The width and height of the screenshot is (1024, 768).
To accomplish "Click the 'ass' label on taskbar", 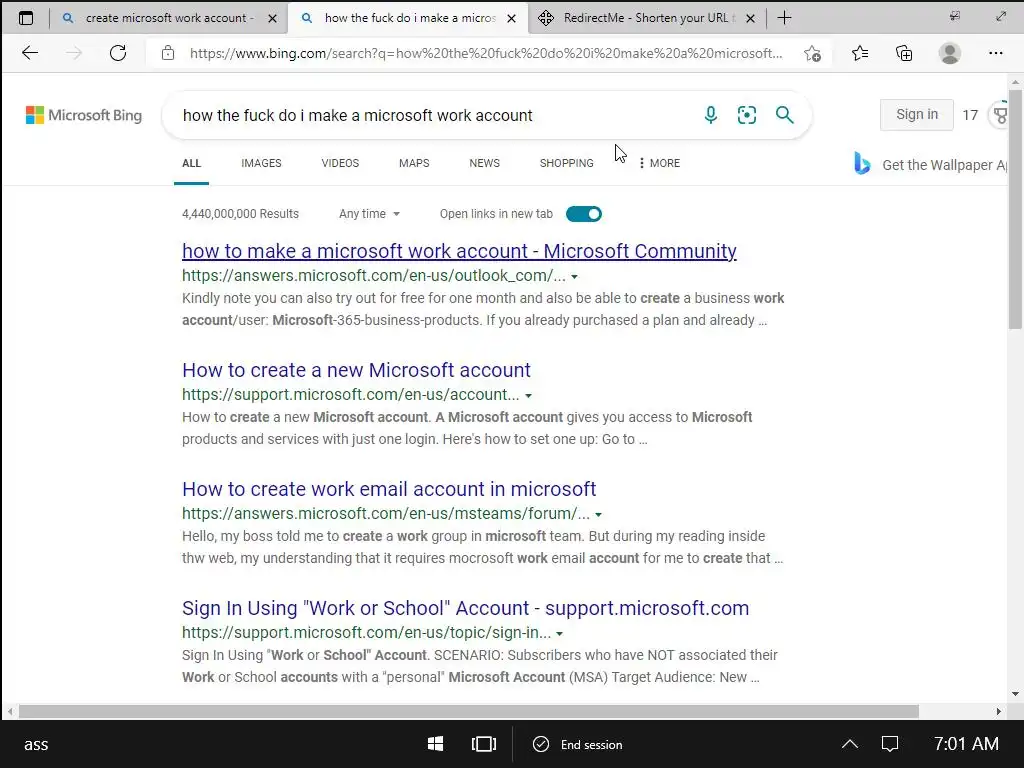I will pos(36,744).
